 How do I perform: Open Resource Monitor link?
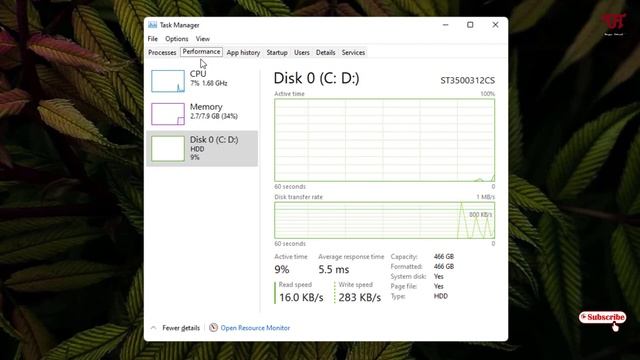point(255,328)
